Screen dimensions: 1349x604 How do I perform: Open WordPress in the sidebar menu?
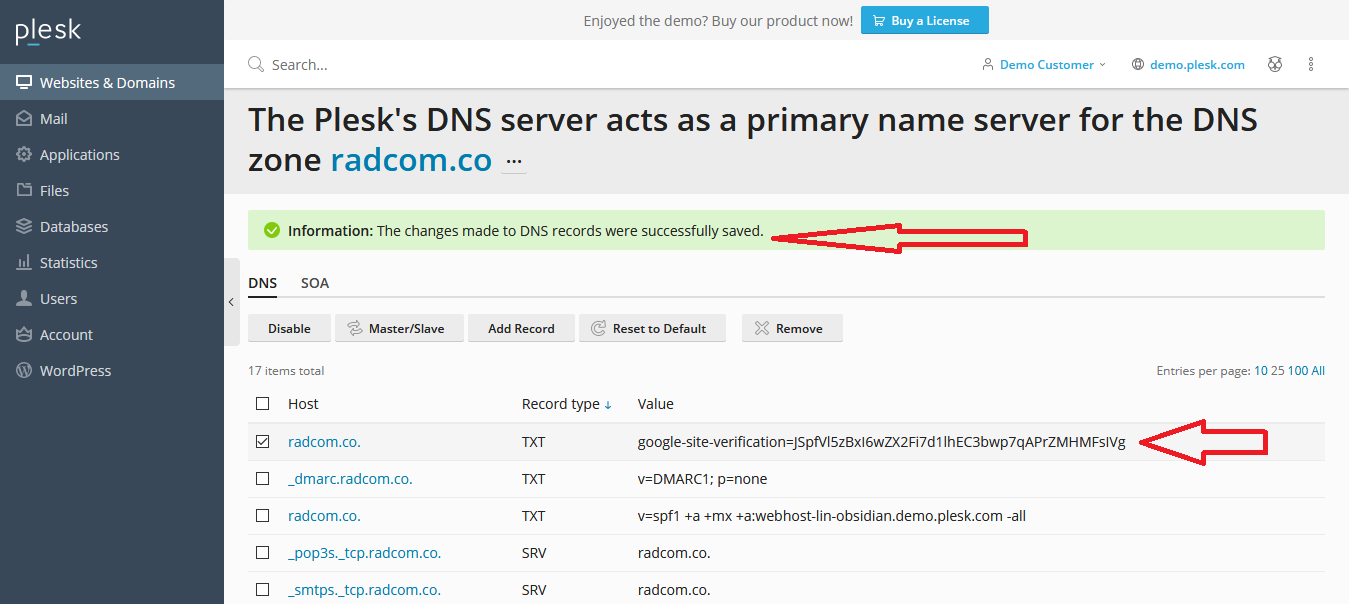click(x=112, y=371)
